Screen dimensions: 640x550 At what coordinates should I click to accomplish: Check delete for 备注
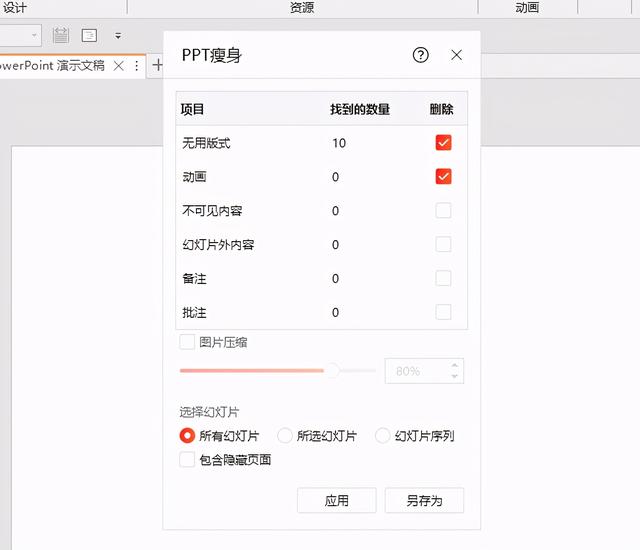point(443,278)
